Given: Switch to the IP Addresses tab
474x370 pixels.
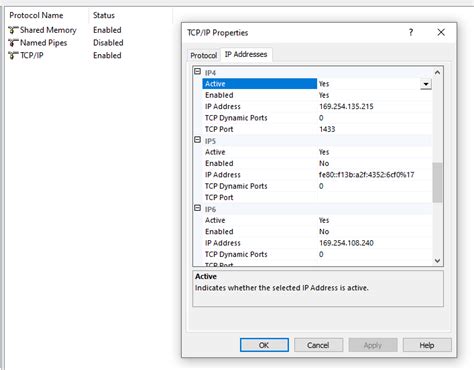Looking at the screenshot, I should [x=246, y=54].
